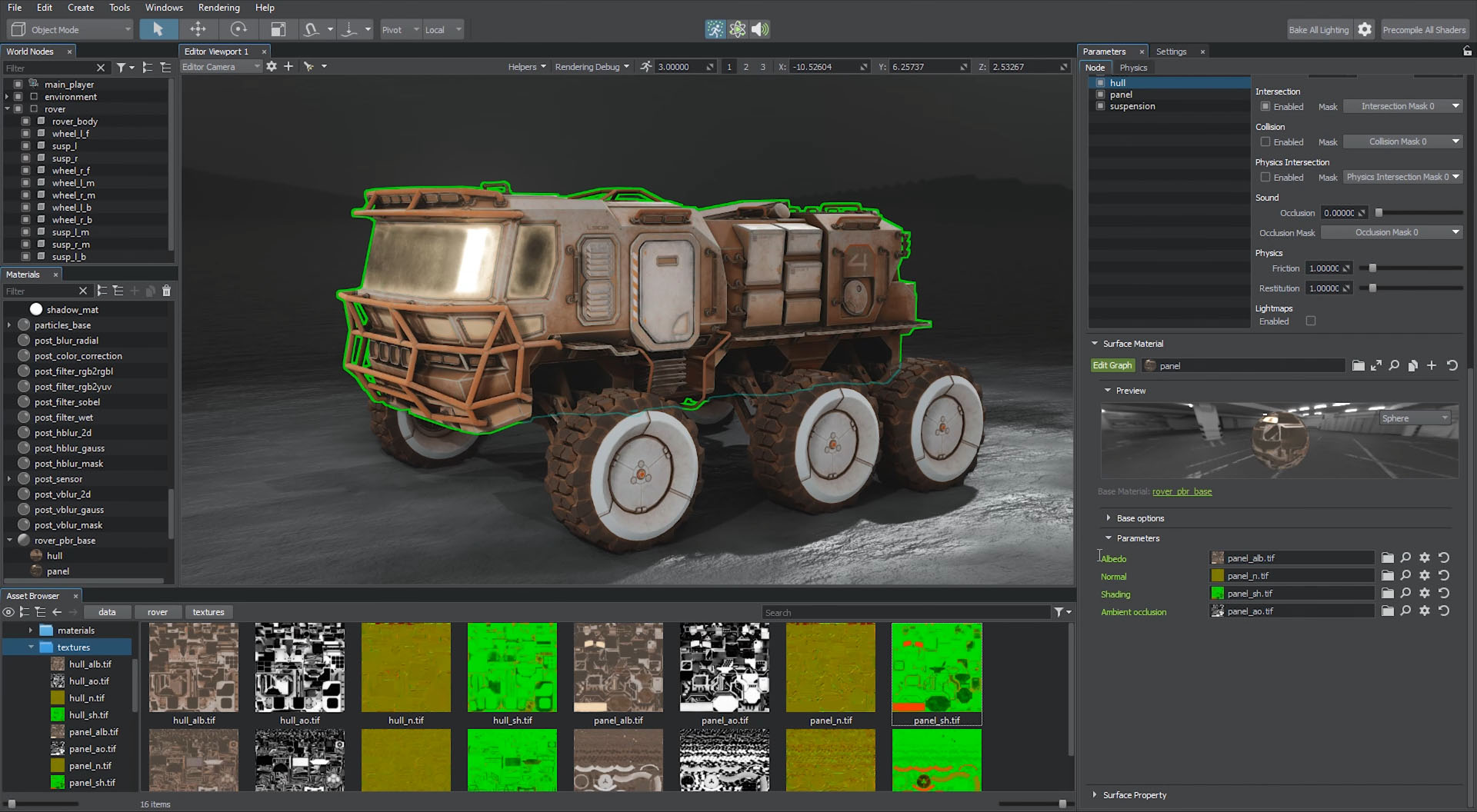The image size is (1477, 812).
Task: Enable the Intersection checkbox
Action: tap(1265, 107)
